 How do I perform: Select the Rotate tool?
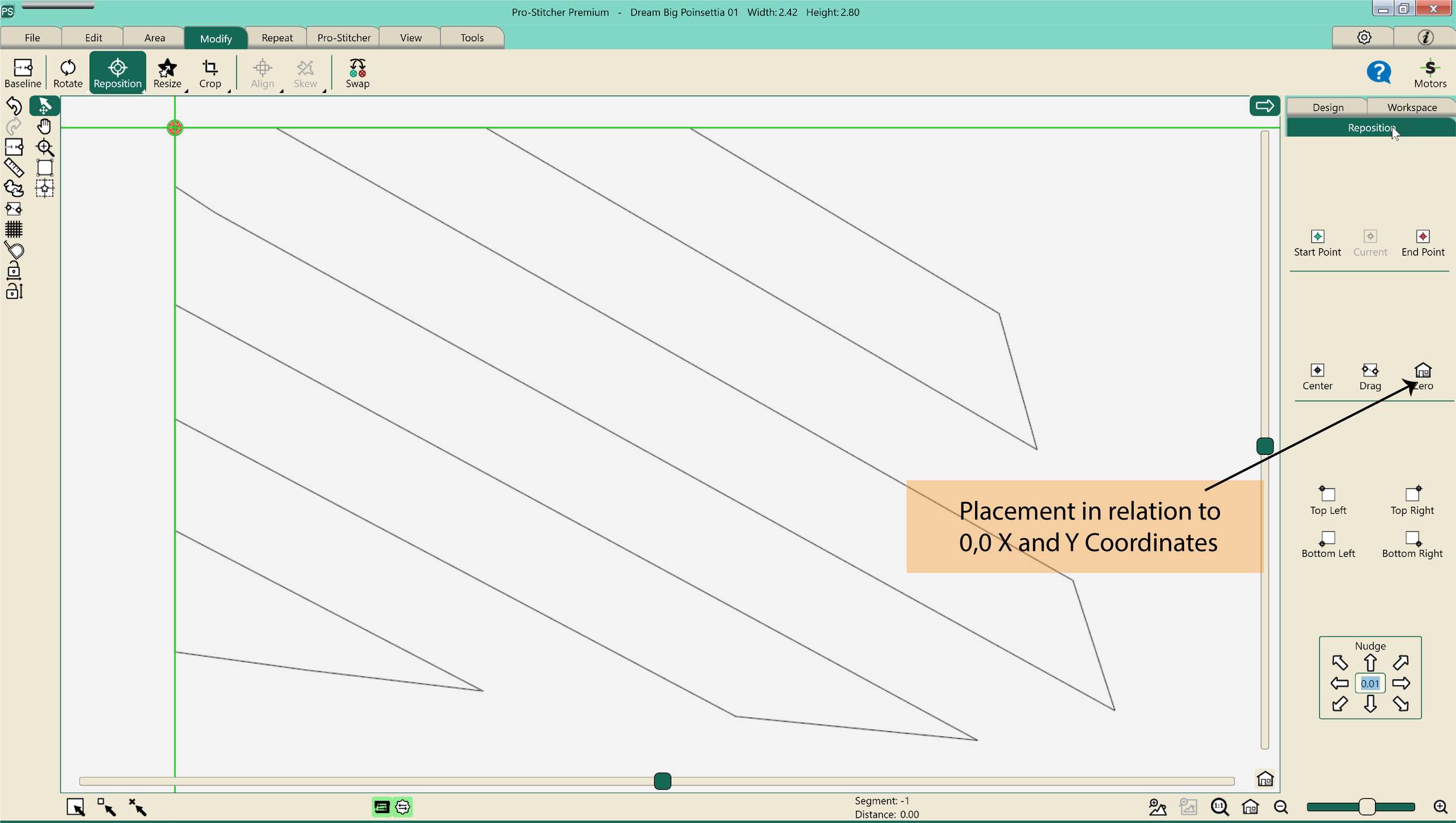pyautogui.click(x=68, y=73)
